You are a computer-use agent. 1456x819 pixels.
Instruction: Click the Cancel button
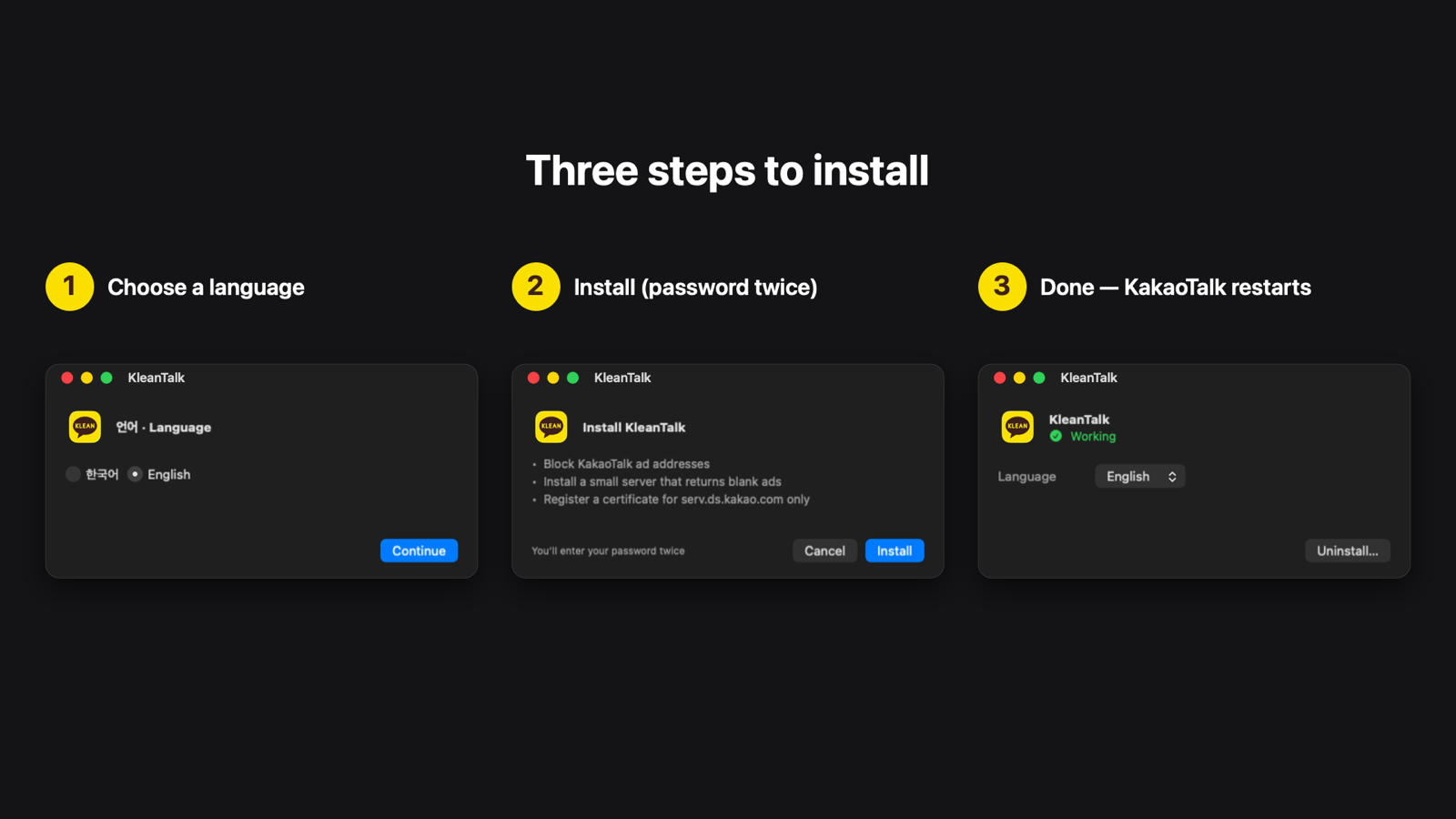[x=824, y=551]
